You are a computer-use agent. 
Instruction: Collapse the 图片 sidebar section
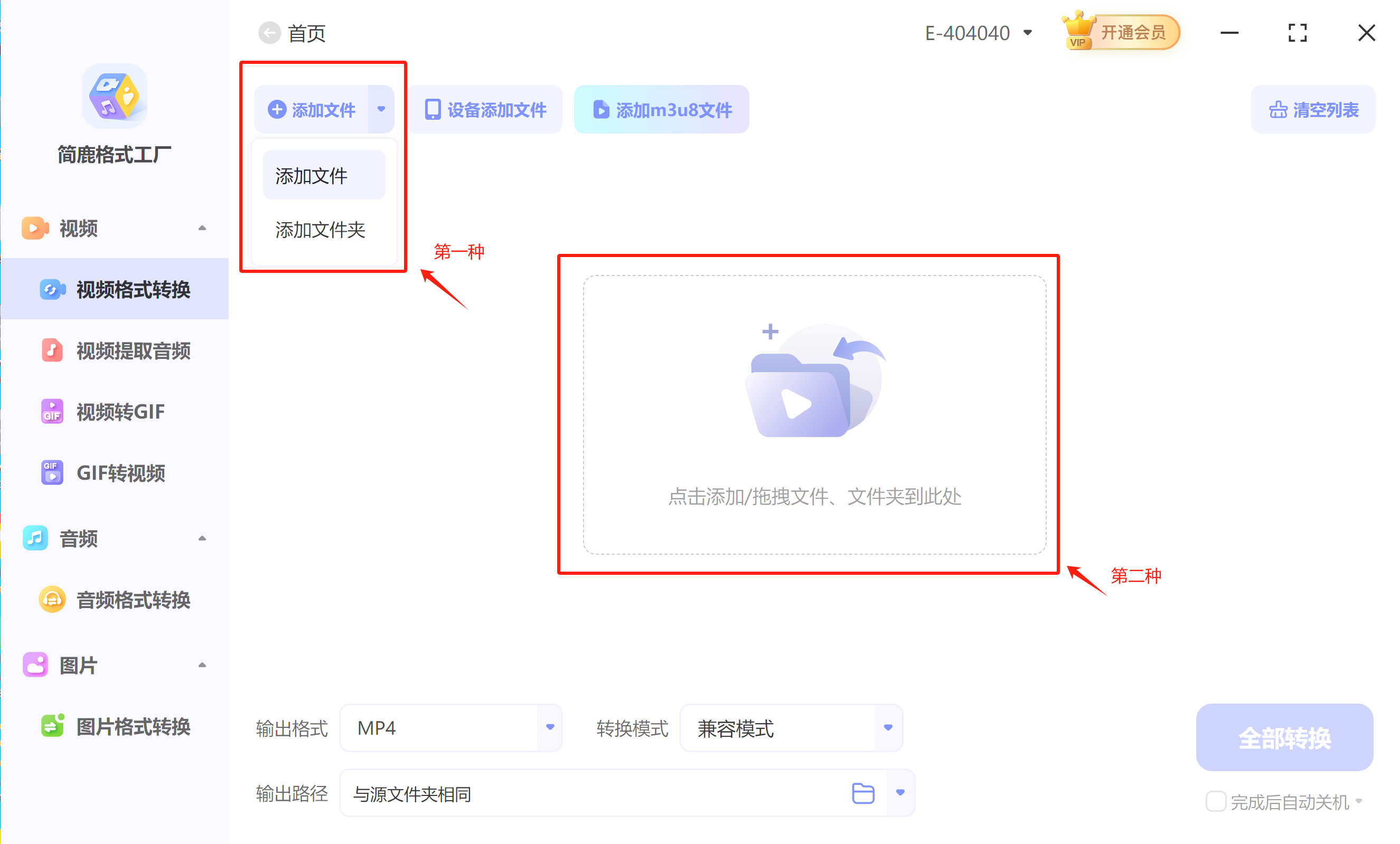(x=202, y=665)
